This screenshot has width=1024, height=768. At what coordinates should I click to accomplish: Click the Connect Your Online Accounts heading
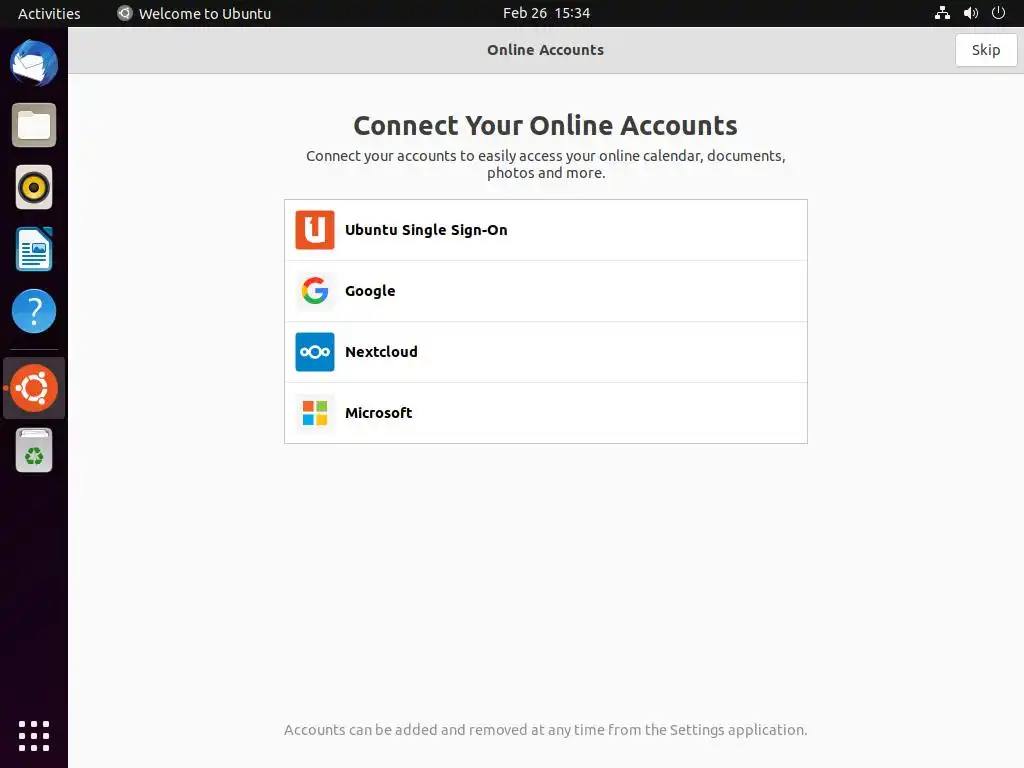pyautogui.click(x=545, y=125)
